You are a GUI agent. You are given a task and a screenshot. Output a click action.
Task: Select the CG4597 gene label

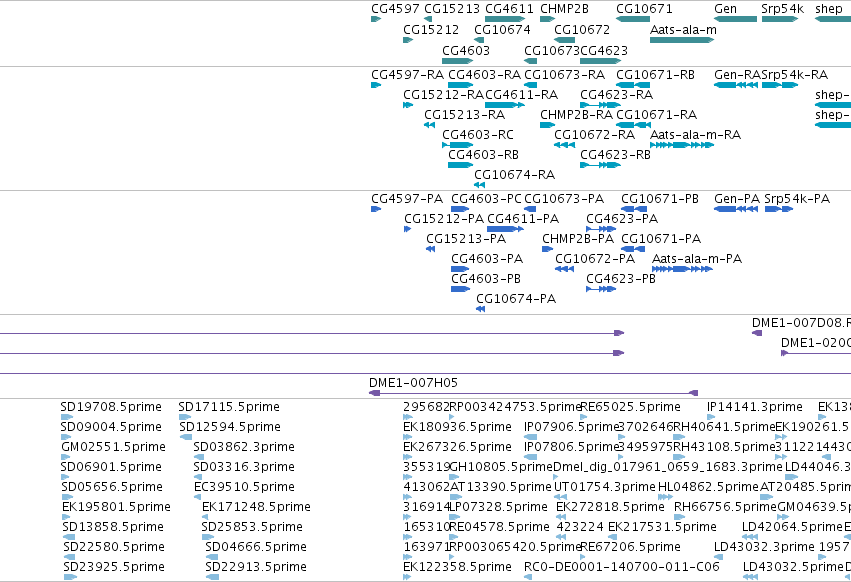coord(395,9)
